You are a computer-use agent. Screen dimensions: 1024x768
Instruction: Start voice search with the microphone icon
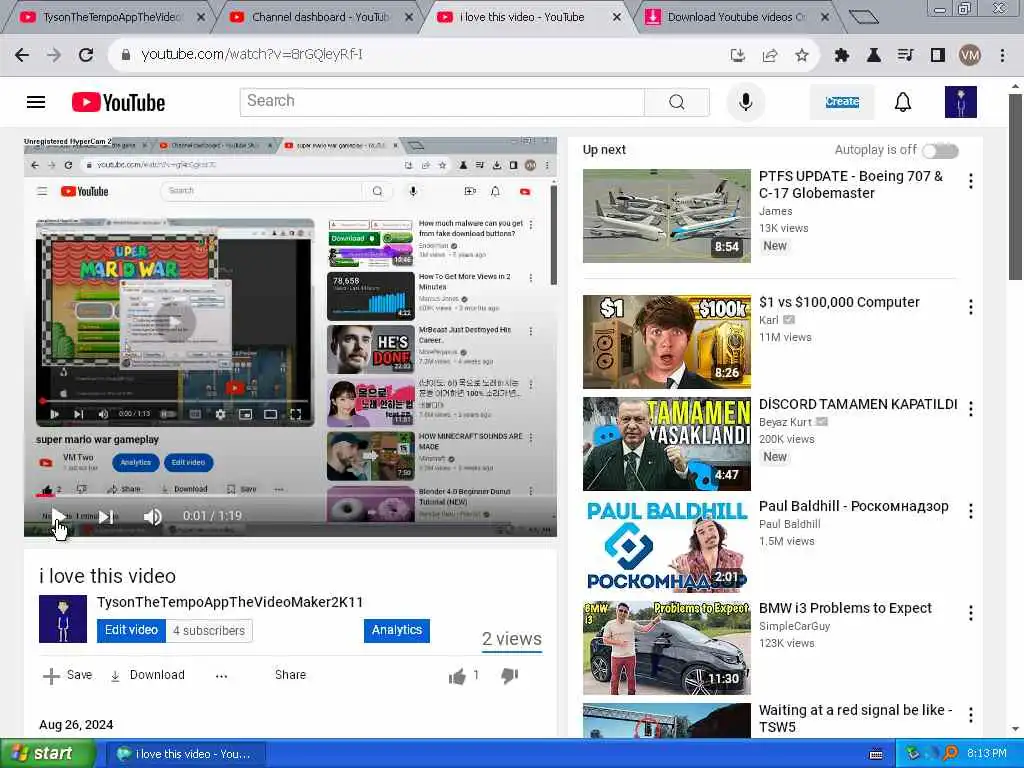pyautogui.click(x=745, y=102)
